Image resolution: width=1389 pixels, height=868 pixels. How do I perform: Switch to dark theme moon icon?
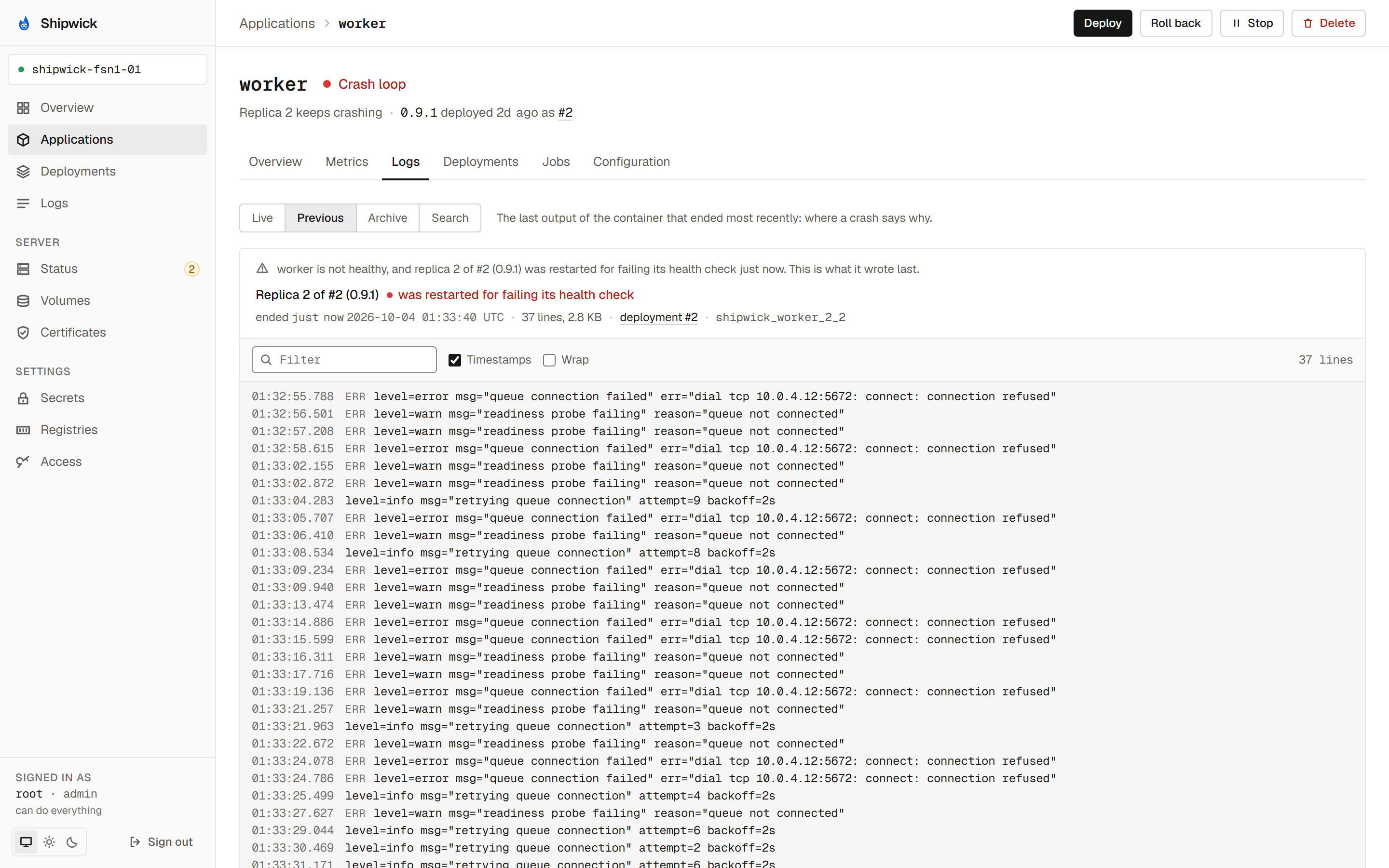point(72,841)
